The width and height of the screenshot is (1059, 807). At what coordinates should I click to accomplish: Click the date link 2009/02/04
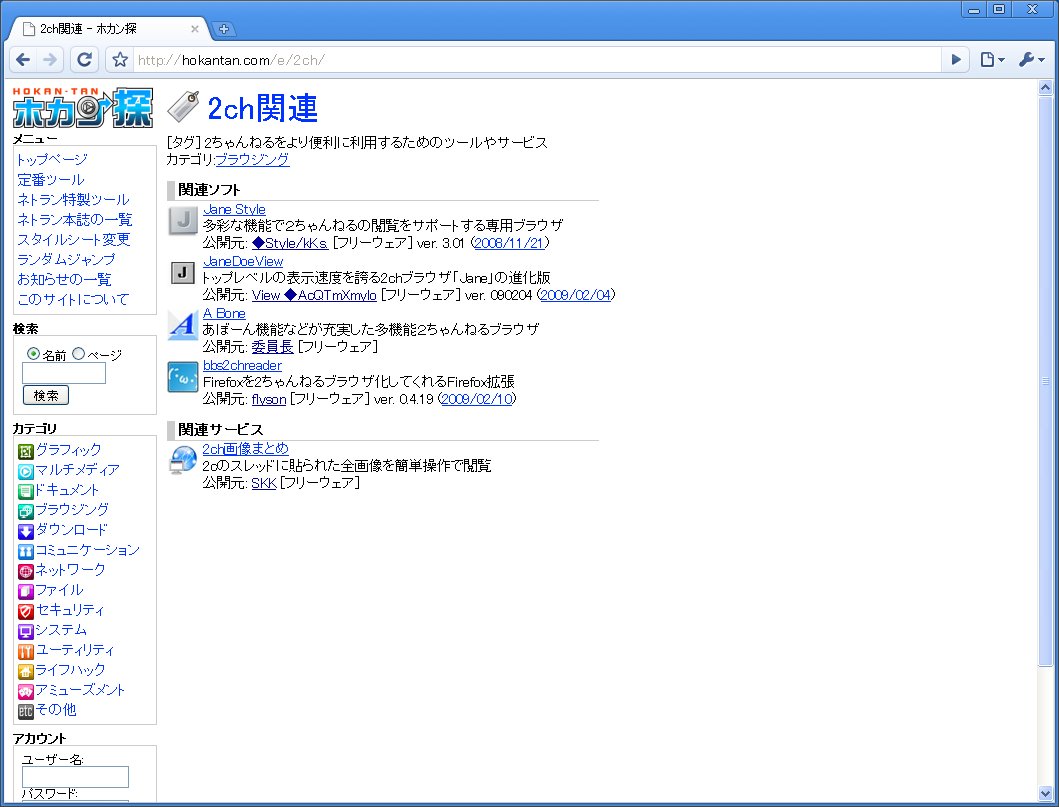pyautogui.click(x=576, y=295)
